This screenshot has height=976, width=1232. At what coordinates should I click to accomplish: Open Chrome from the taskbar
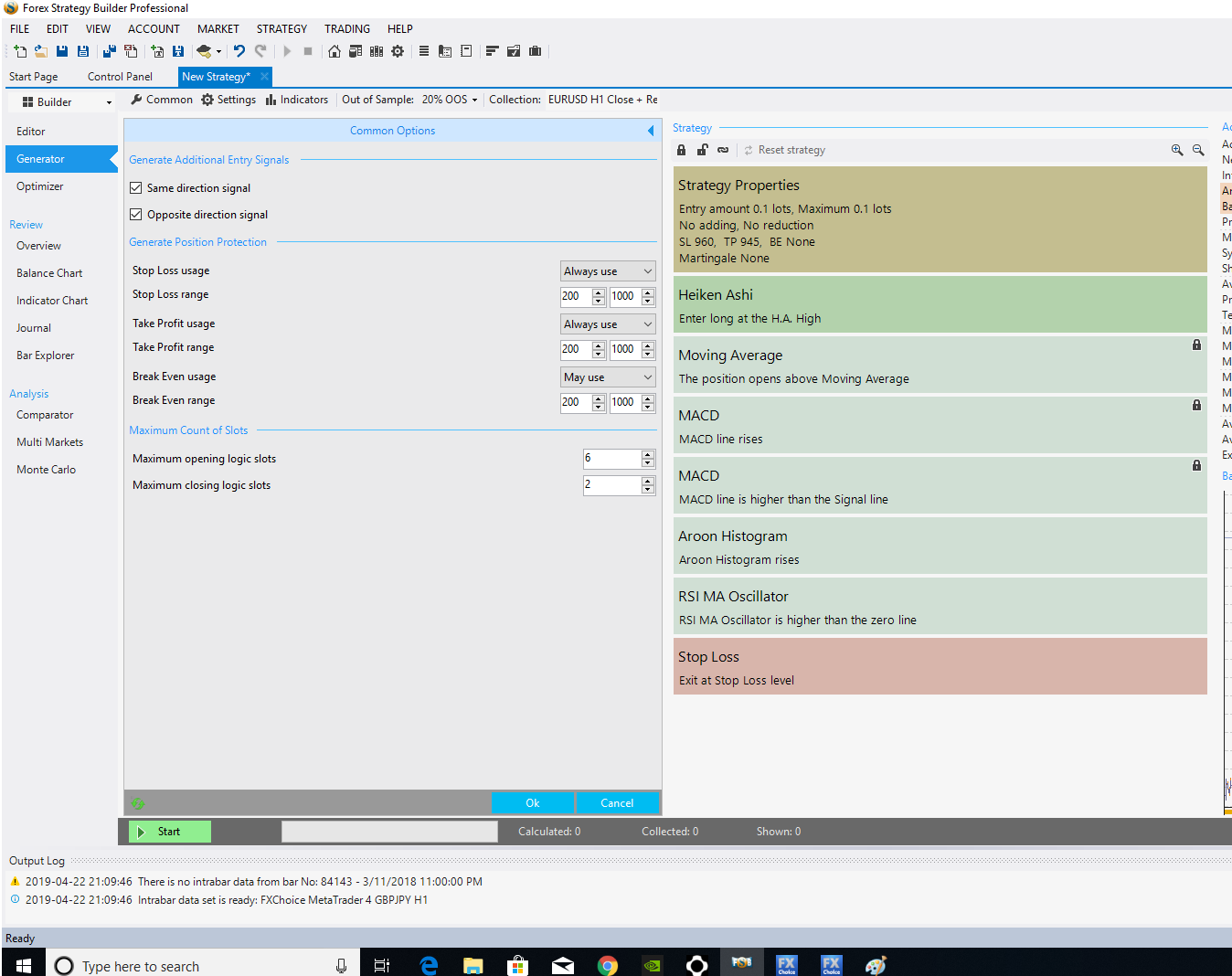(x=607, y=966)
